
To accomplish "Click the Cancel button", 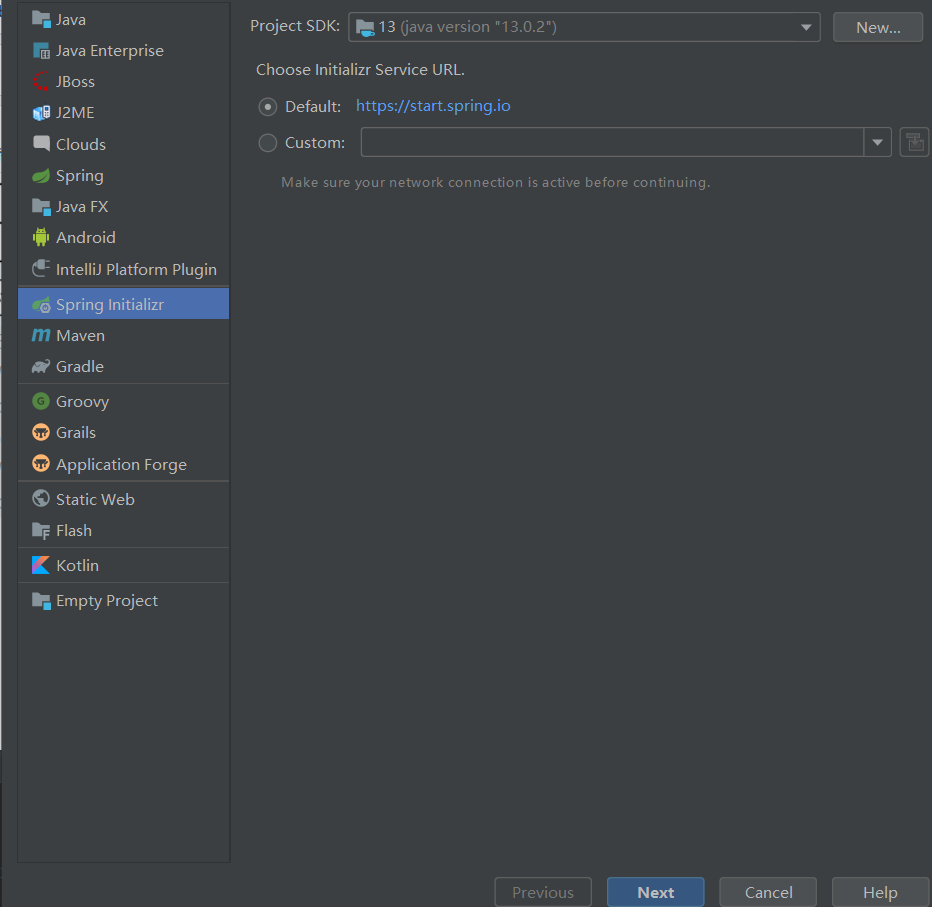I will [768, 892].
